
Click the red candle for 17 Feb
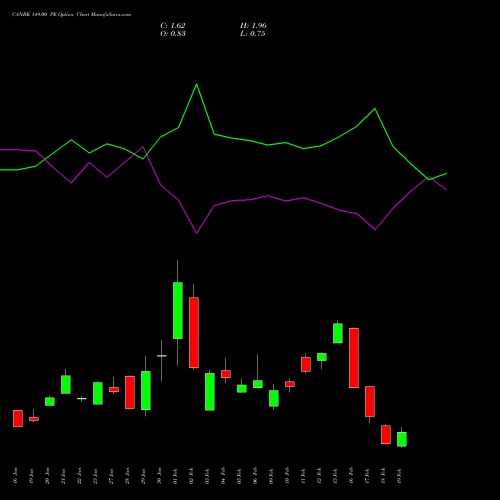pyautogui.click(x=370, y=401)
